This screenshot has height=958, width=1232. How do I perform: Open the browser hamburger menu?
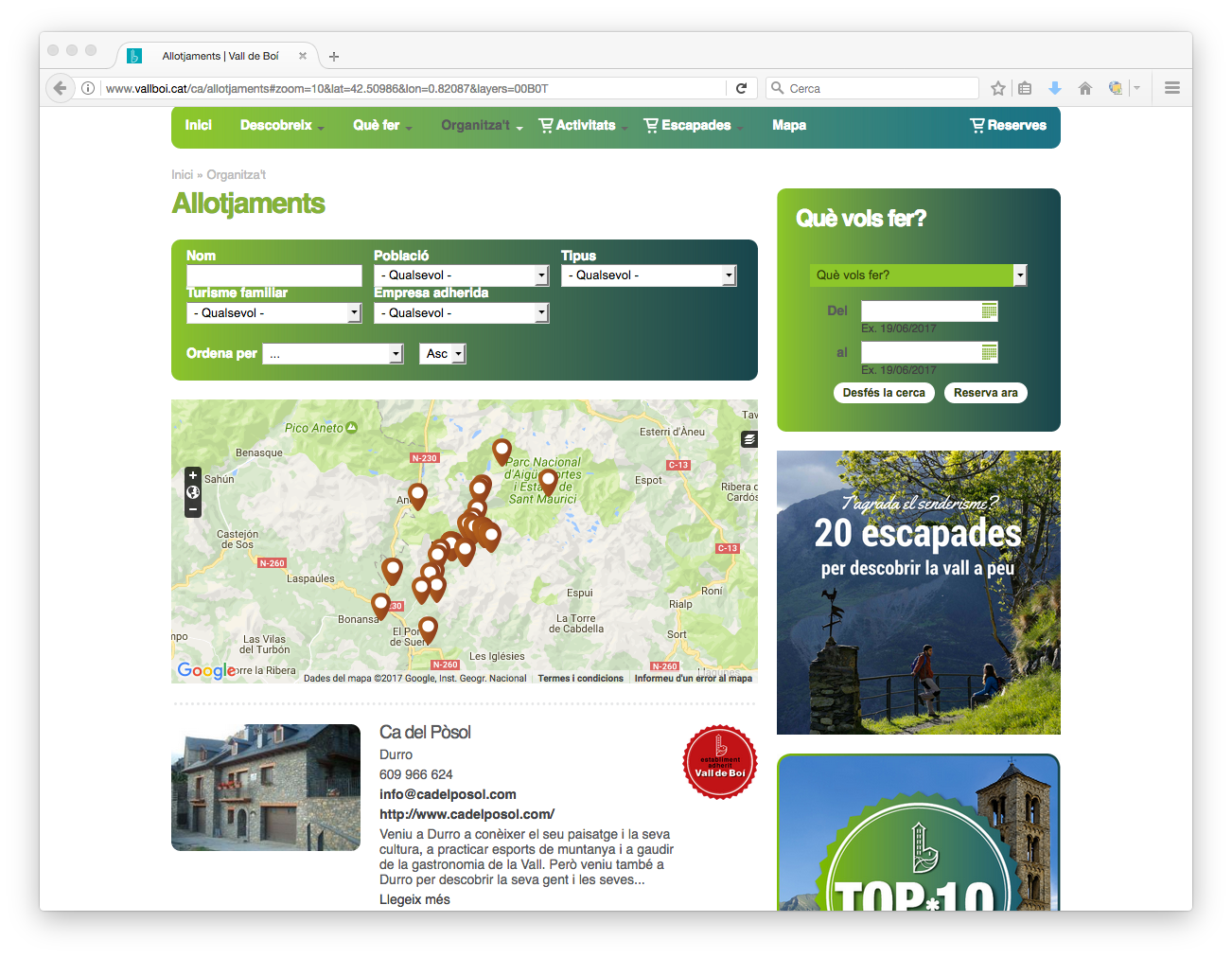pyautogui.click(x=1172, y=88)
